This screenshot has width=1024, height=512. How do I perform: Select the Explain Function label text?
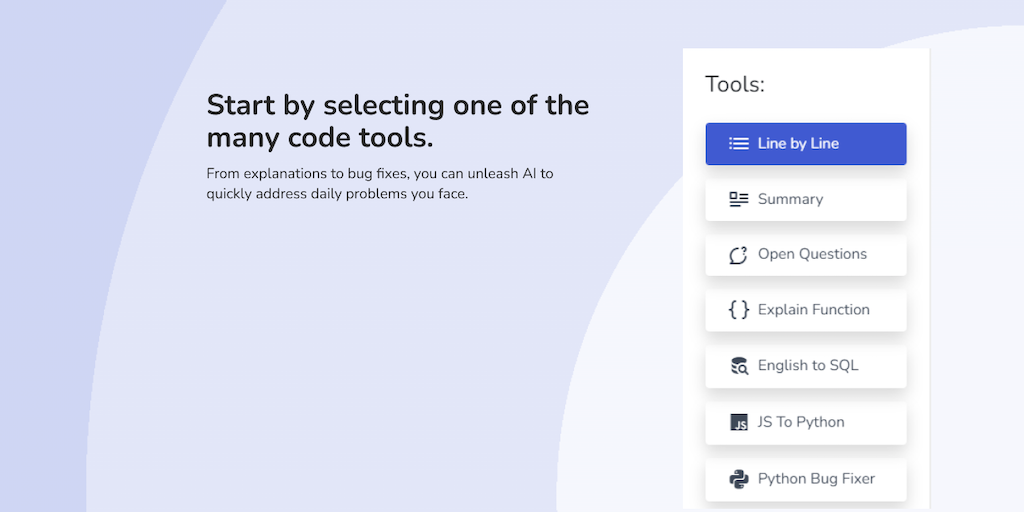[x=813, y=310]
